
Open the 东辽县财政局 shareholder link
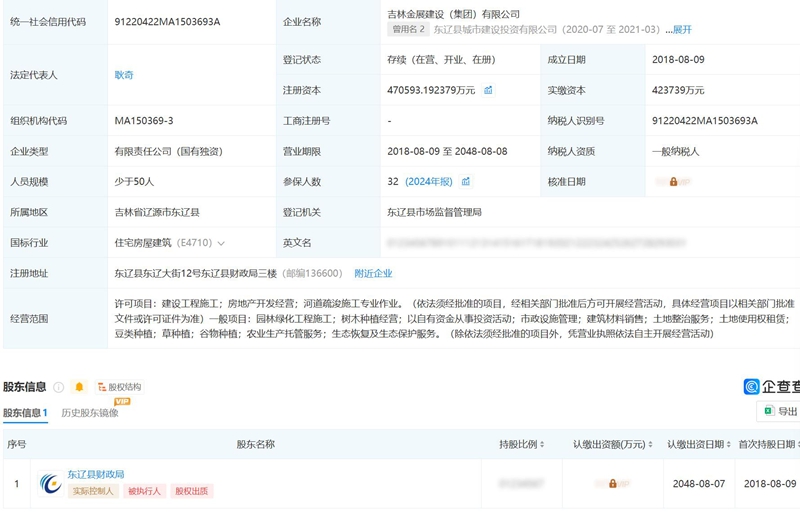(x=96, y=474)
